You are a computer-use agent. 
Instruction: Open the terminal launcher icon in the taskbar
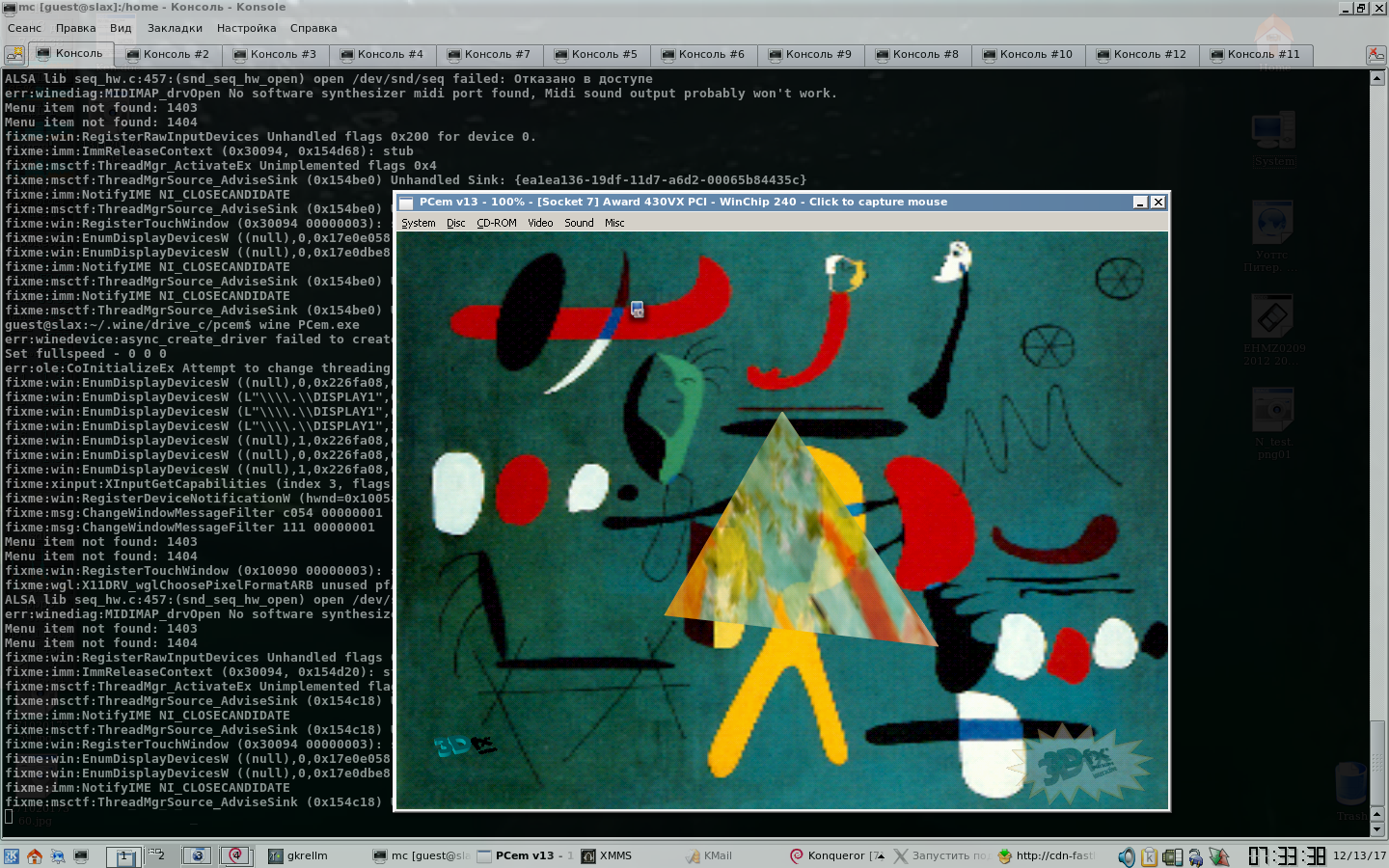click(x=81, y=855)
